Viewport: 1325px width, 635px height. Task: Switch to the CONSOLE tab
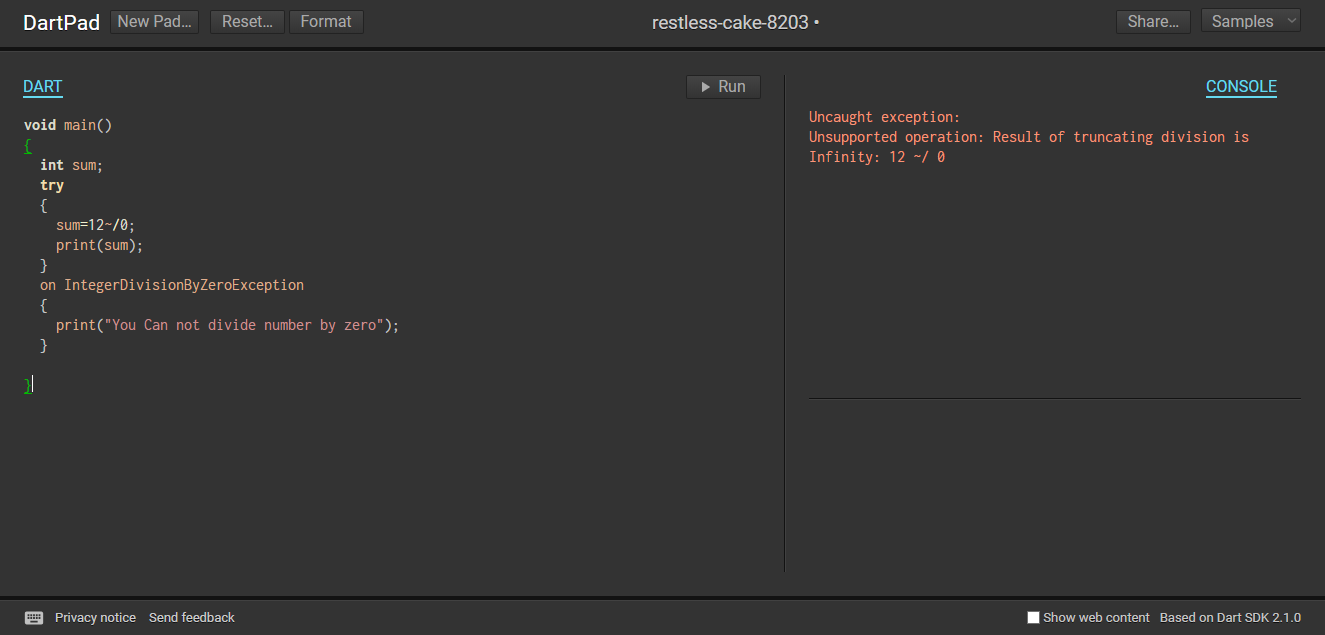(x=1241, y=87)
